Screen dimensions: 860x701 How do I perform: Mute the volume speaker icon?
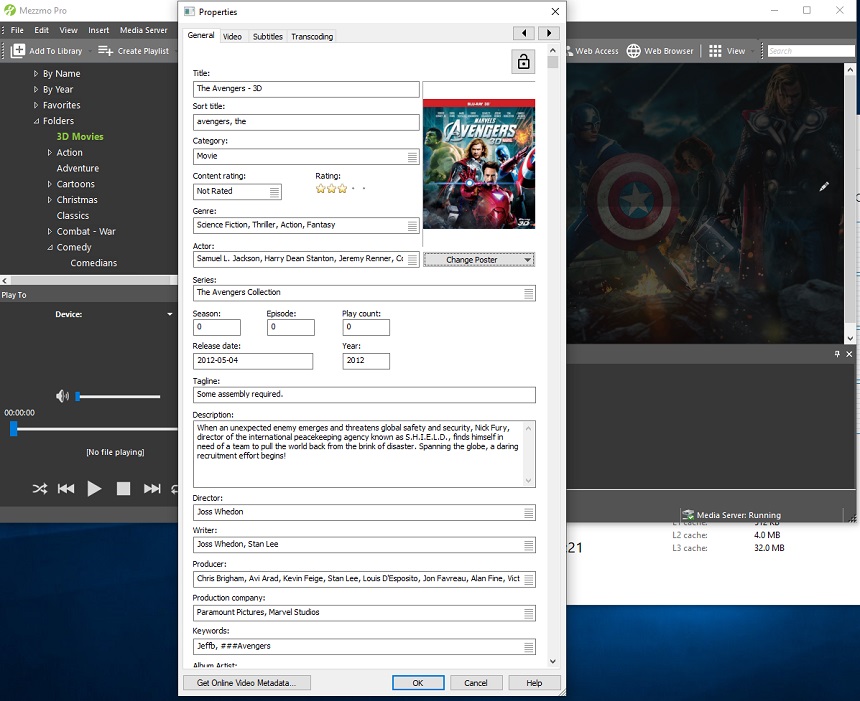(x=63, y=396)
